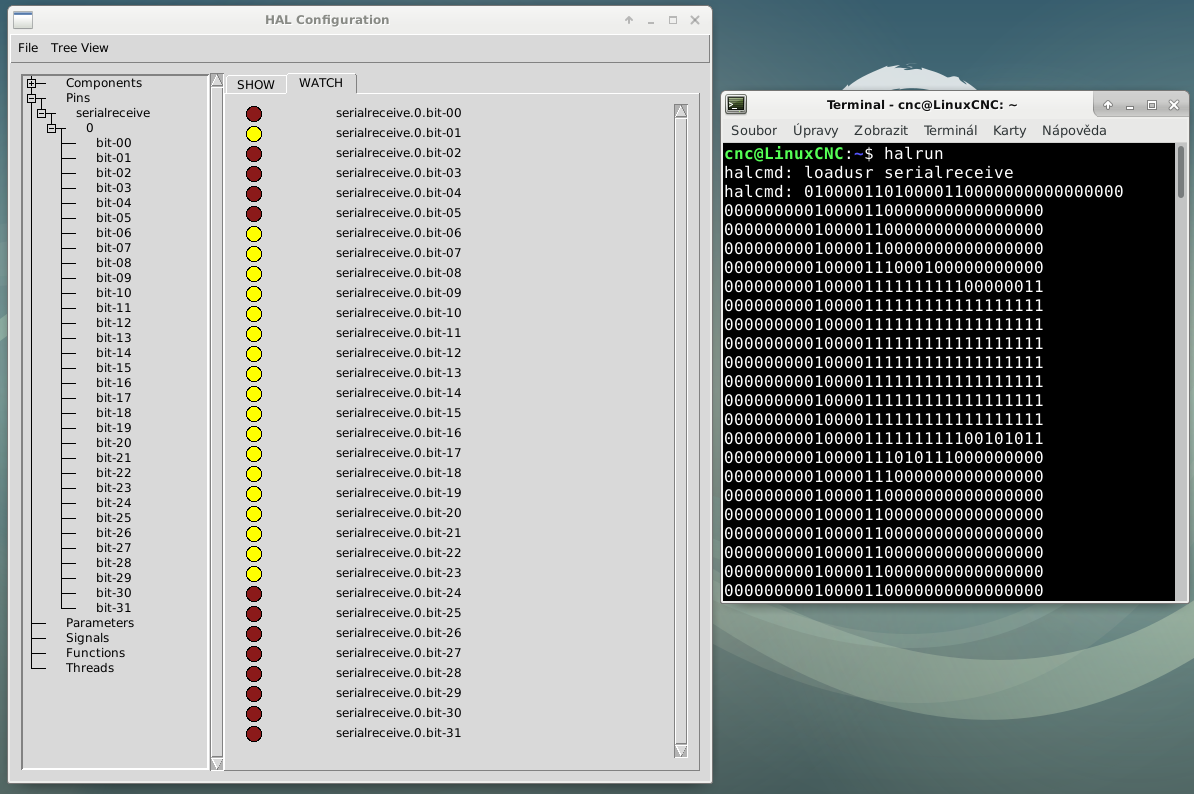Click the yellow LED beside serialreceive.0.bit-12
Screen dimensions: 1194x794
click(x=254, y=354)
